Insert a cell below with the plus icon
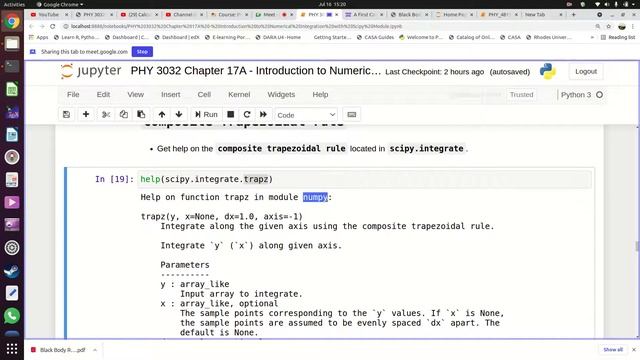Screen dimensions: 640x360 click(86, 115)
